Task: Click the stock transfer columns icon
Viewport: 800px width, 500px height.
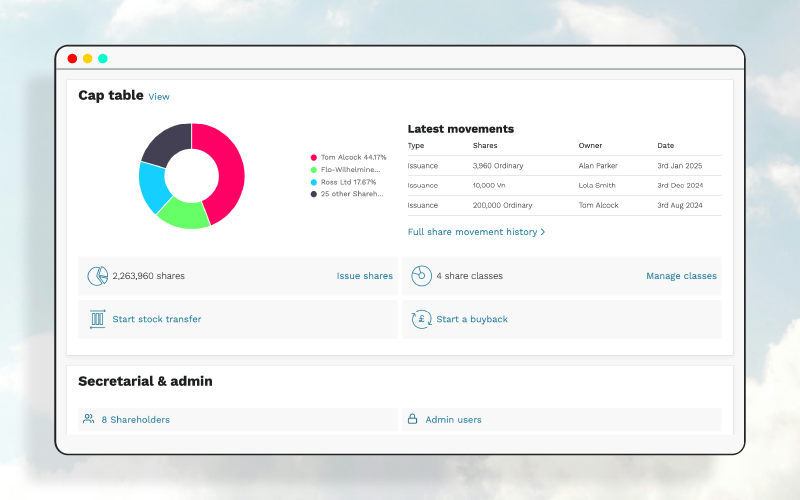Action: [x=97, y=319]
